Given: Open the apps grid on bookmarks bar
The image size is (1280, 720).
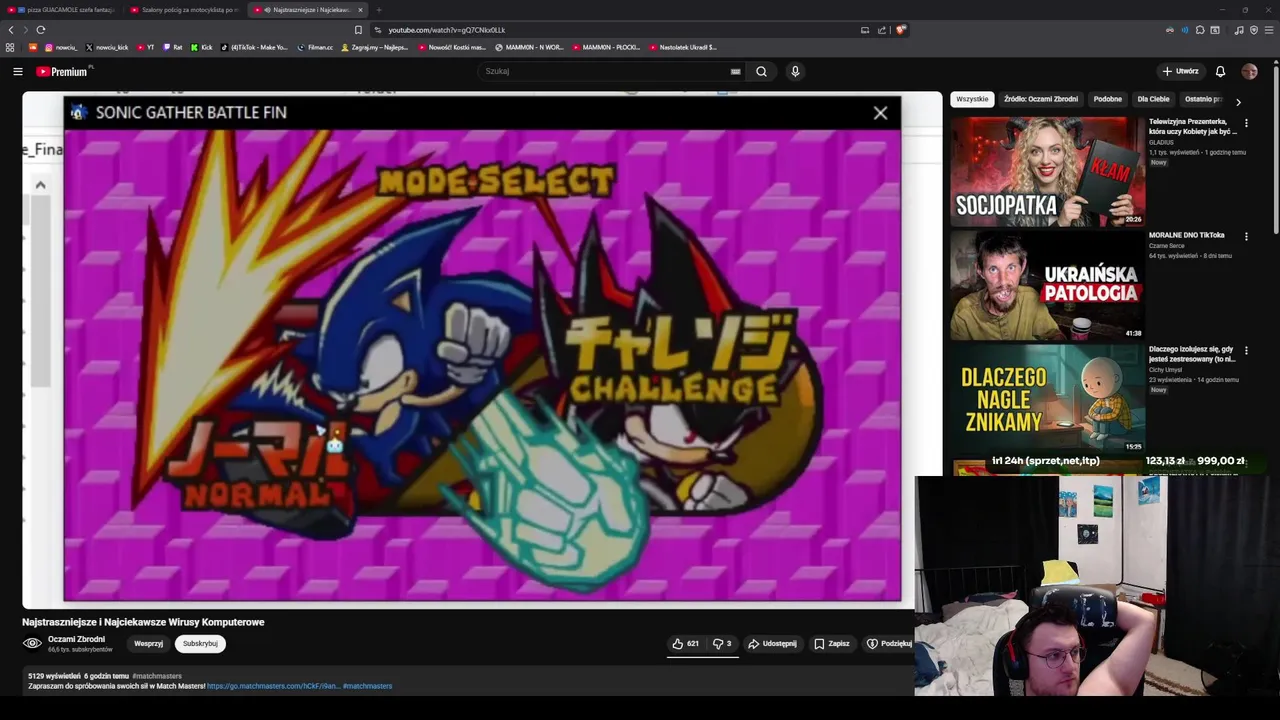Looking at the screenshot, I should pos(10,47).
